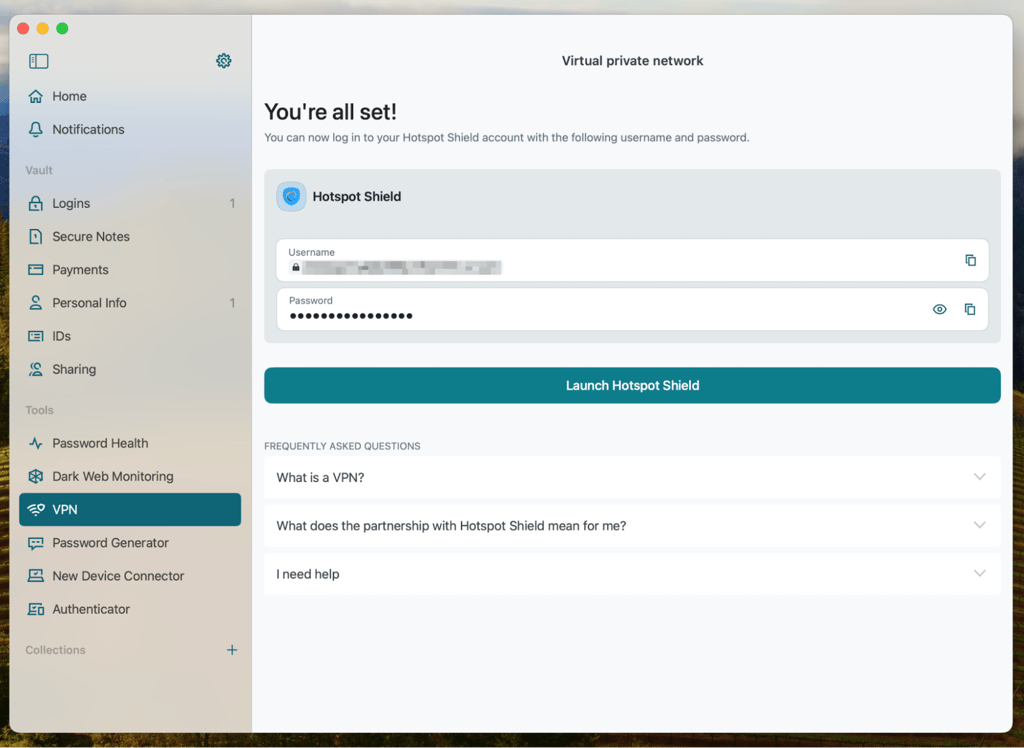Open settings gear icon

(223, 61)
